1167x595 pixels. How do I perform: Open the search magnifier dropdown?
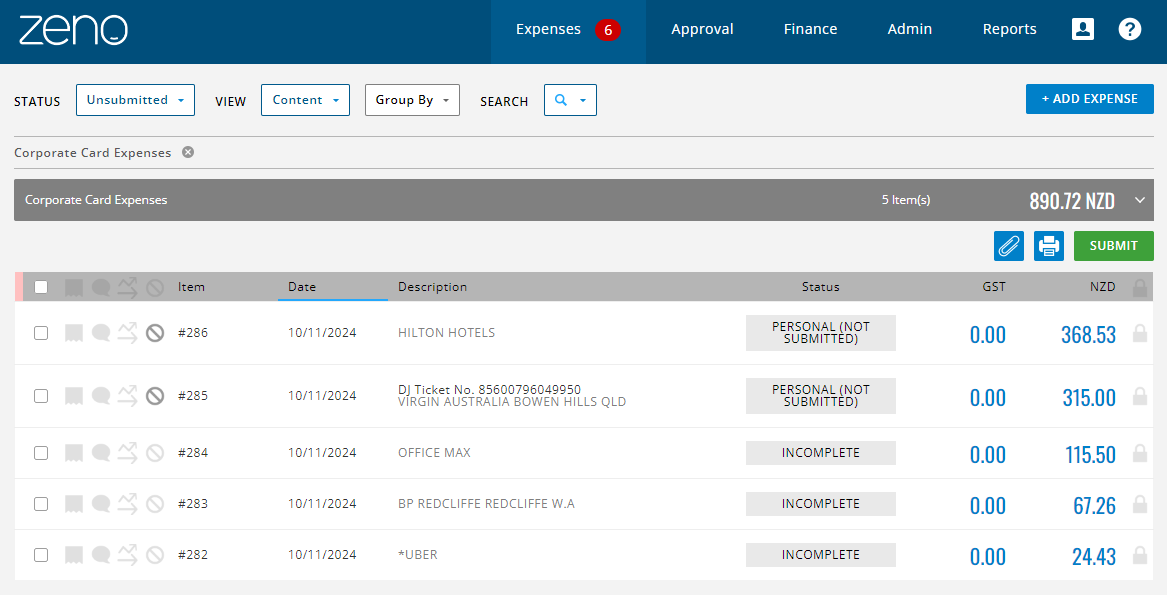(570, 100)
